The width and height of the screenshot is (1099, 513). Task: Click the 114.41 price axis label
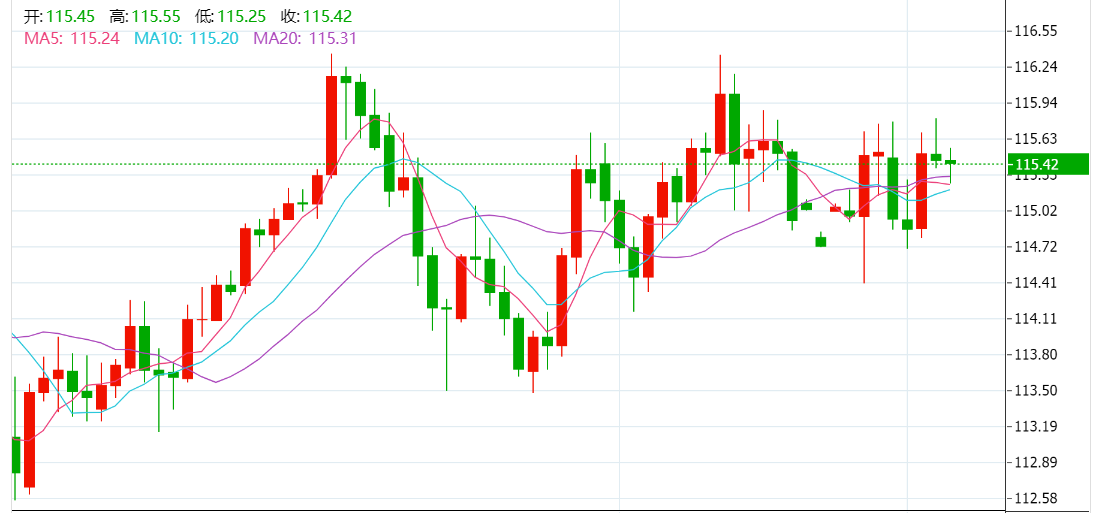point(1036,283)
